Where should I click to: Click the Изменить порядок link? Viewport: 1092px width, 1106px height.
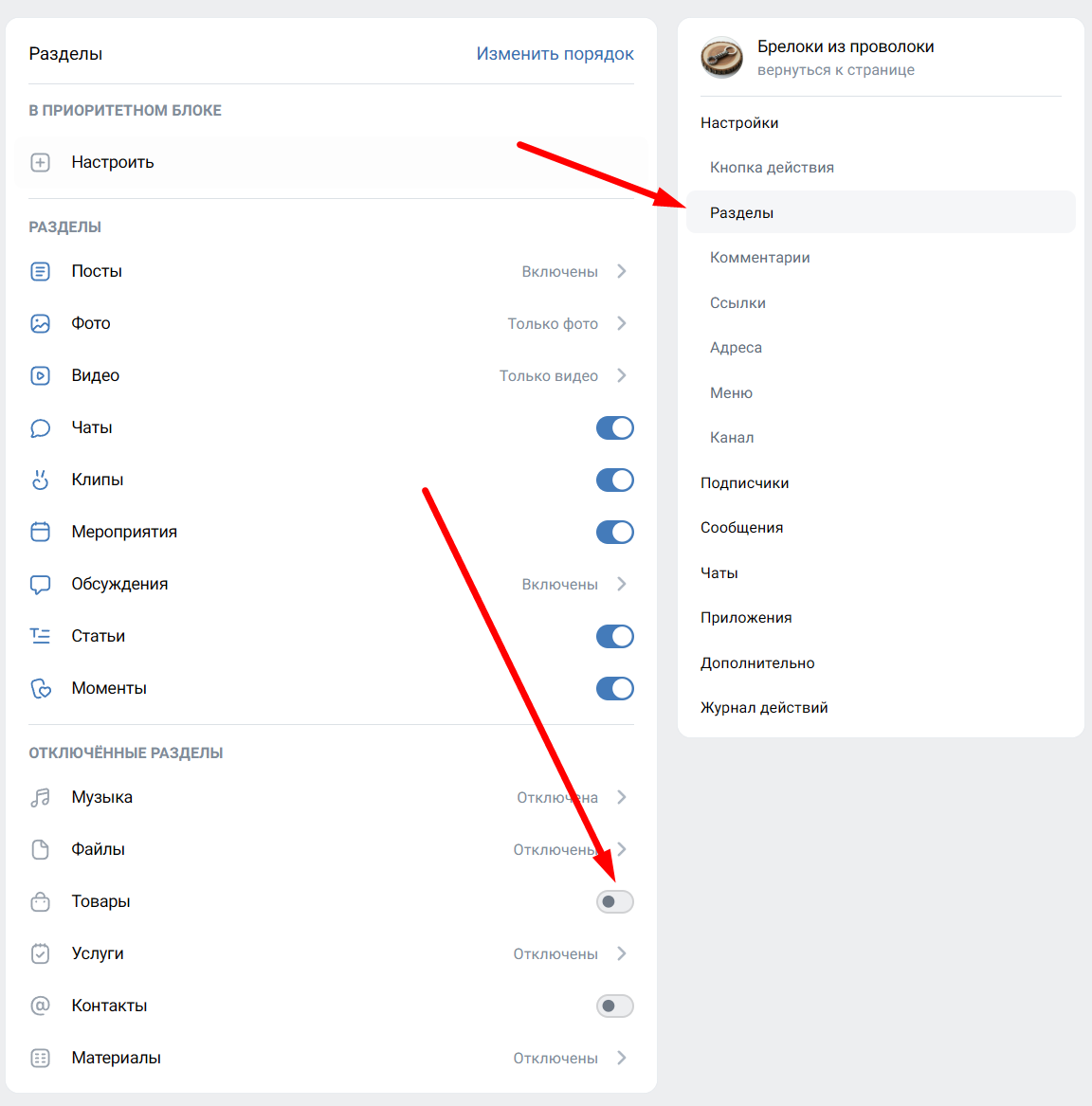pyautogui.click(x=555, y=54)
